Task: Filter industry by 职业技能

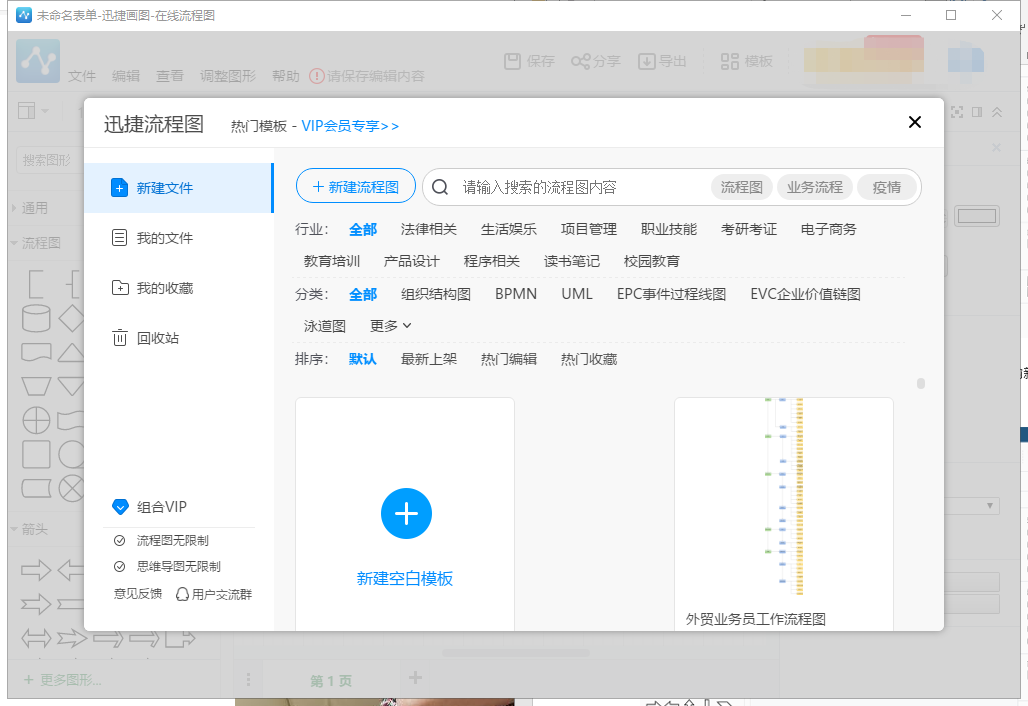Action: (668, 229)
